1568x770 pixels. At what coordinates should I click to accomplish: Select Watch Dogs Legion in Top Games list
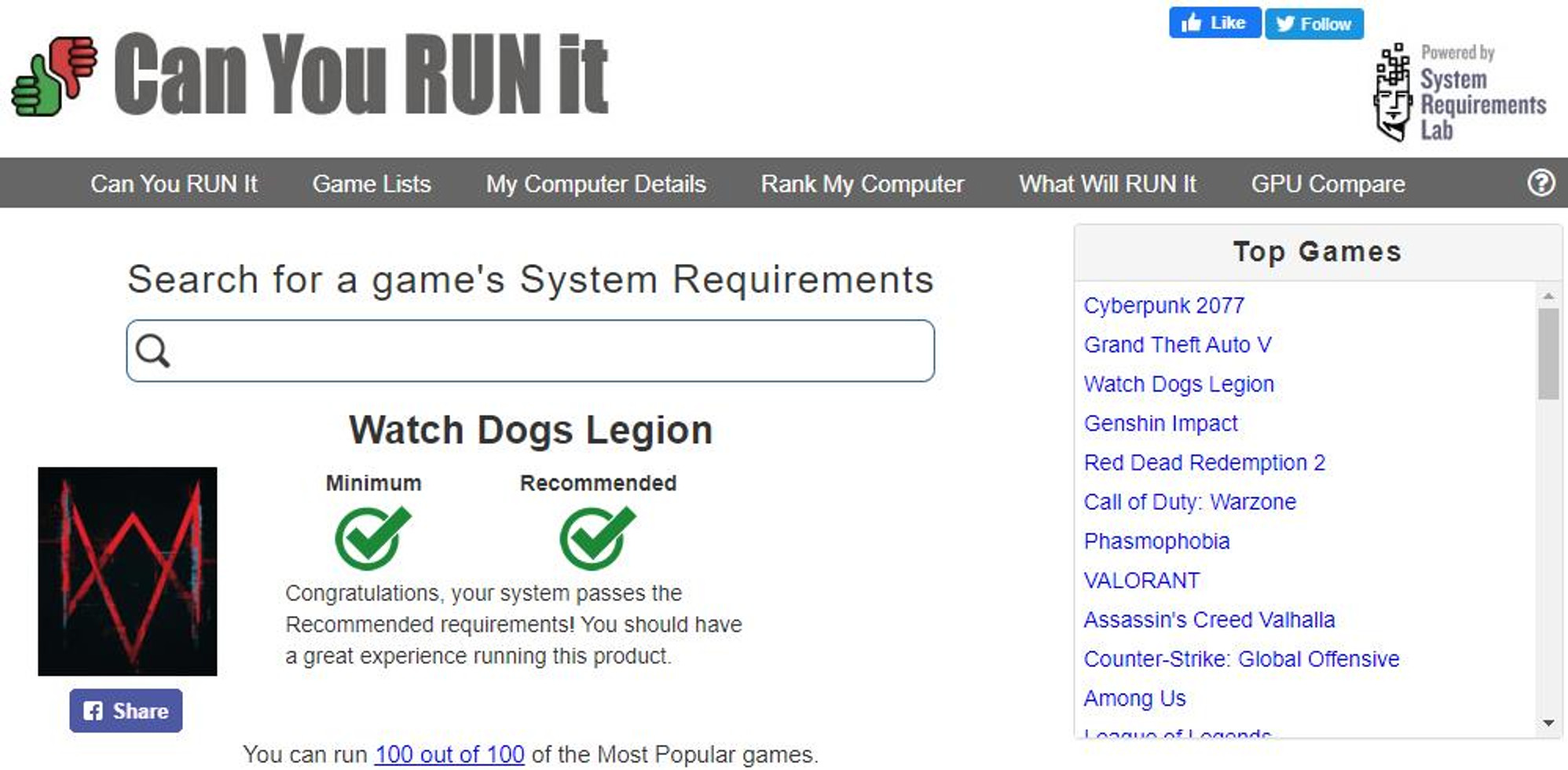1178,383
